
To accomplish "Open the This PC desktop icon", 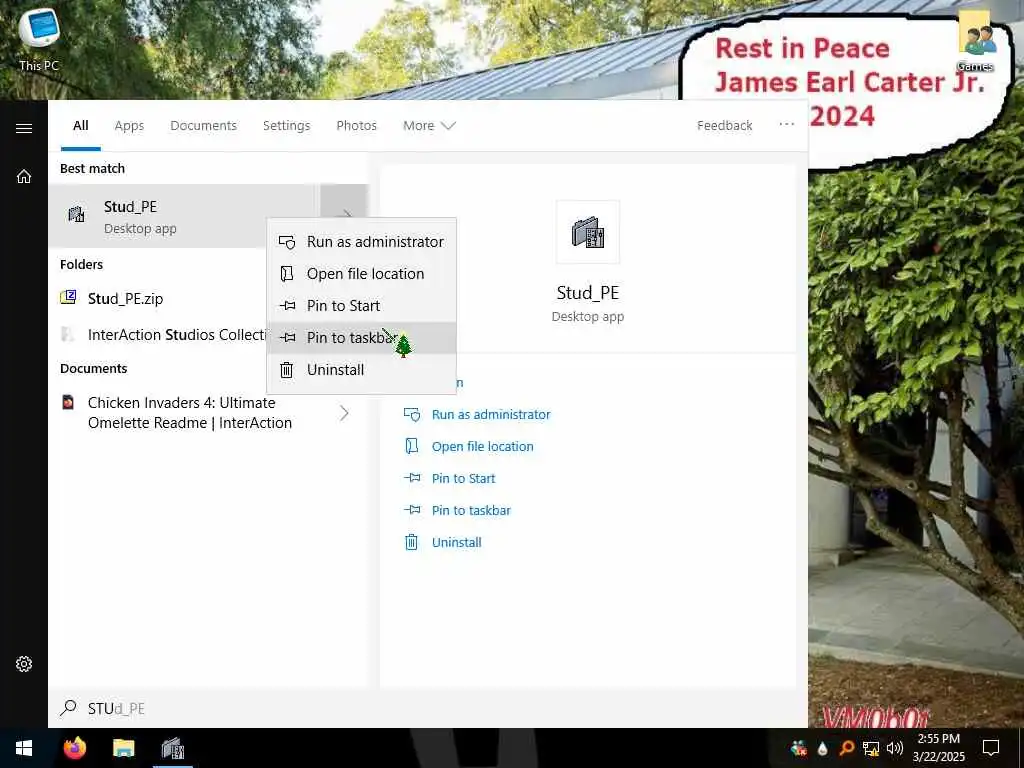I will click(x=39, y=39).
